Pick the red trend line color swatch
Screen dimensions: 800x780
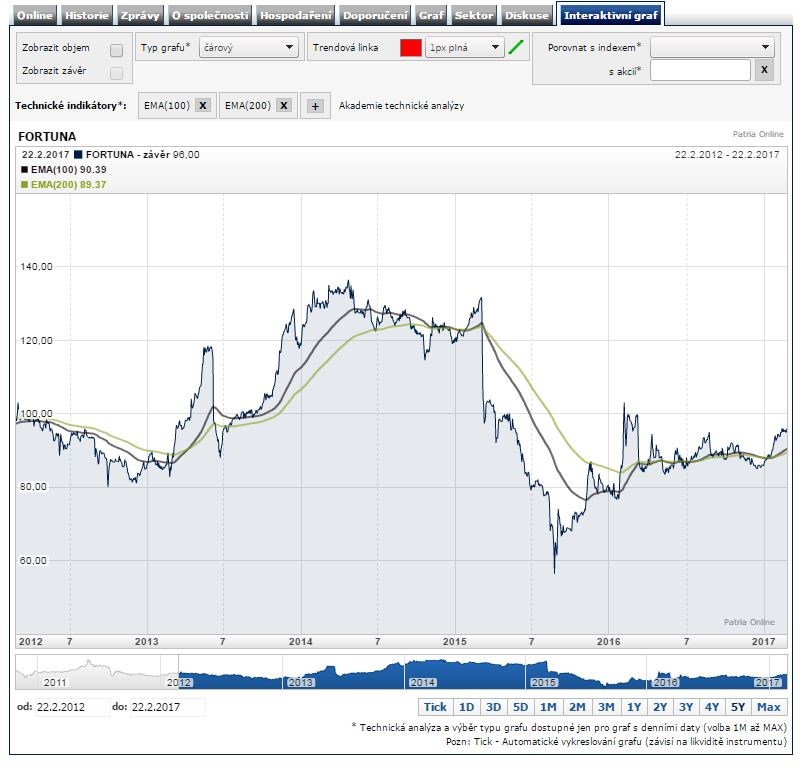tap(410, 47)
